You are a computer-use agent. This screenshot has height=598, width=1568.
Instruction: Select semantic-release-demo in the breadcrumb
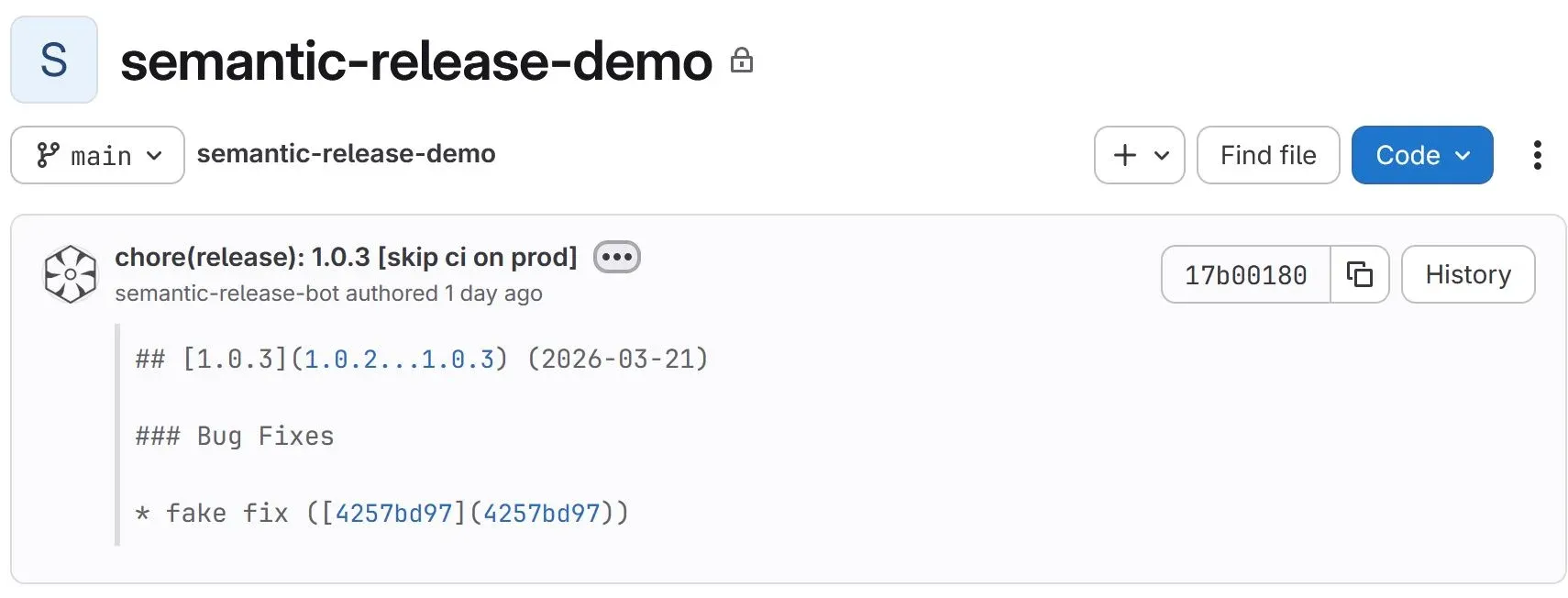coord(347,153)
